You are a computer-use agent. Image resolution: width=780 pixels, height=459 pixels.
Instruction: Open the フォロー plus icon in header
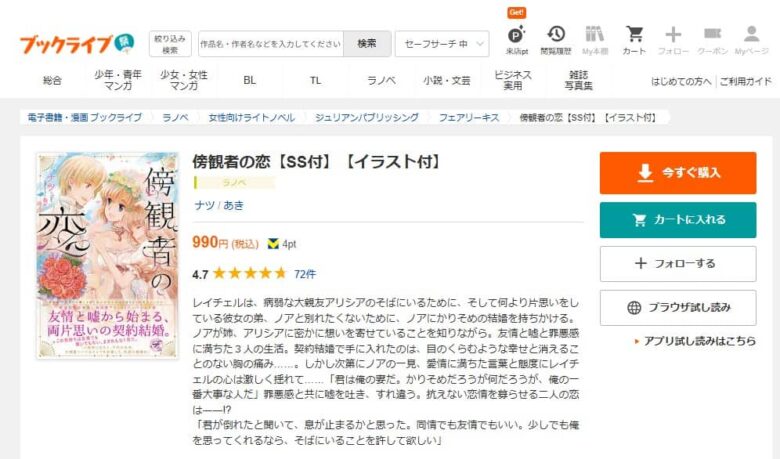coord(673,40)
